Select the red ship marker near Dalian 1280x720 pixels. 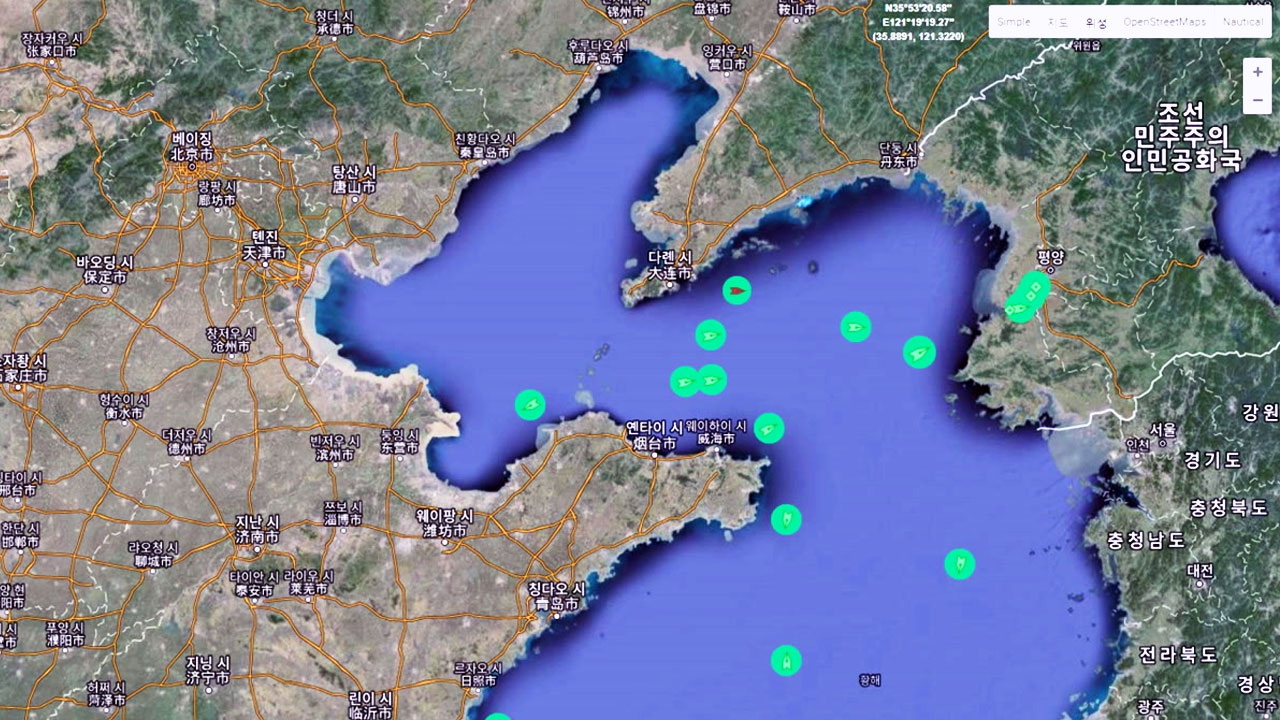[x=737, y=291]
